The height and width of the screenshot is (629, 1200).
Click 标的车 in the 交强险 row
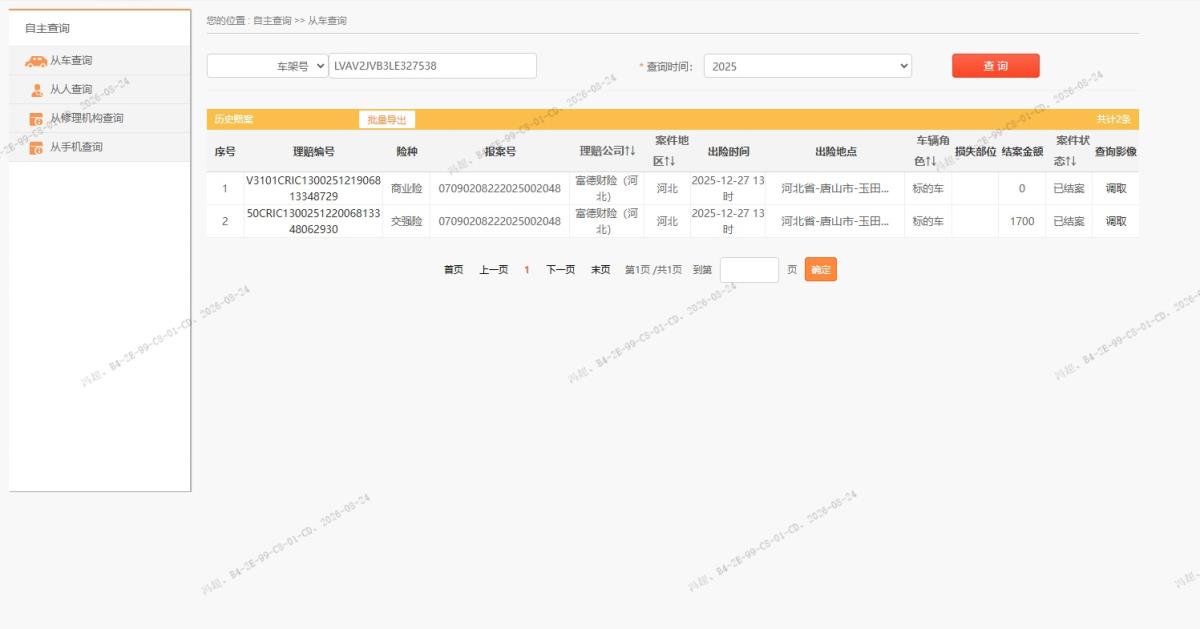[x=928, y=222]
